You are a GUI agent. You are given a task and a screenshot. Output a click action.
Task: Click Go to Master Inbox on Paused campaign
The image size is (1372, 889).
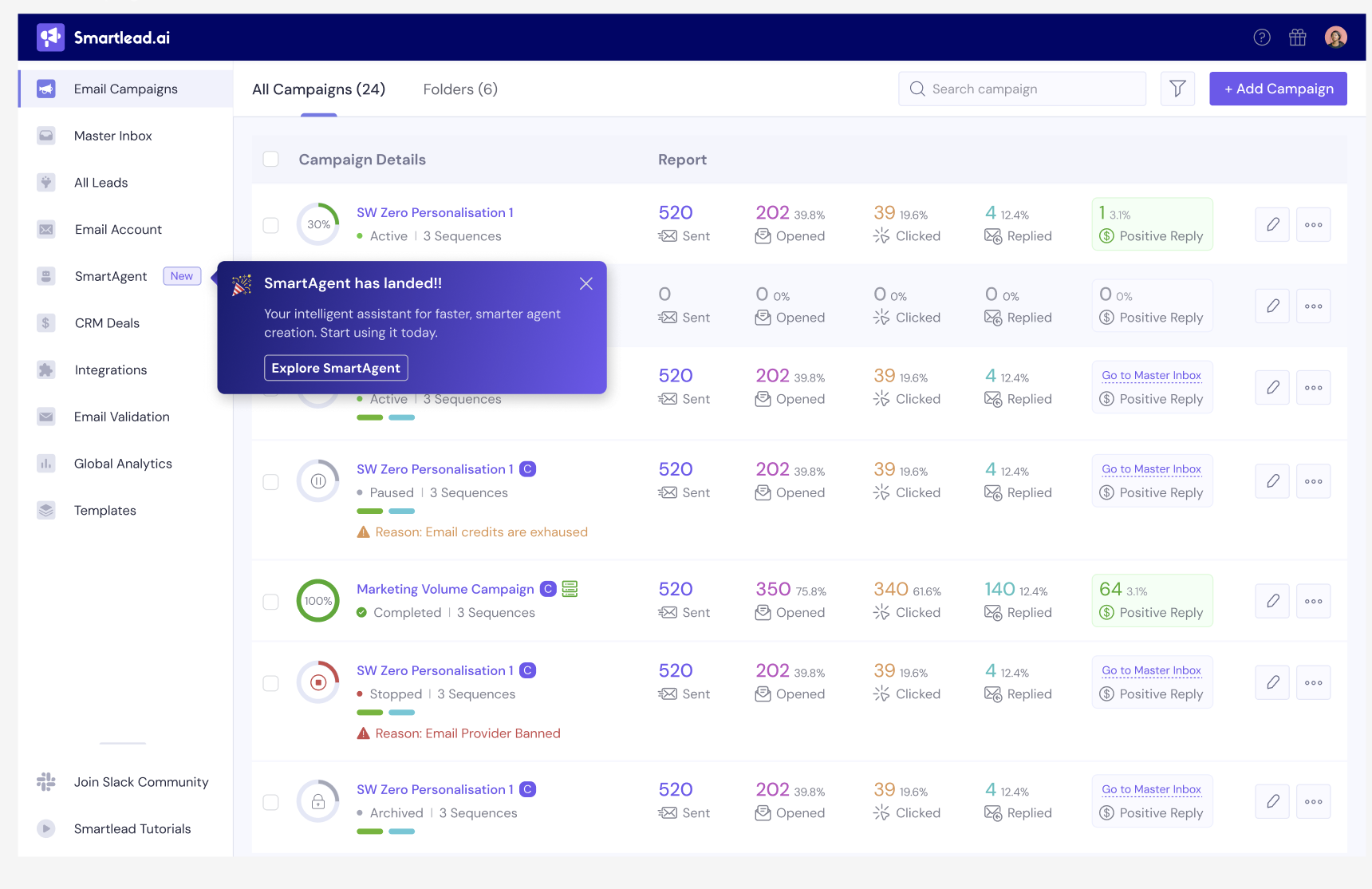point(1151,469)
